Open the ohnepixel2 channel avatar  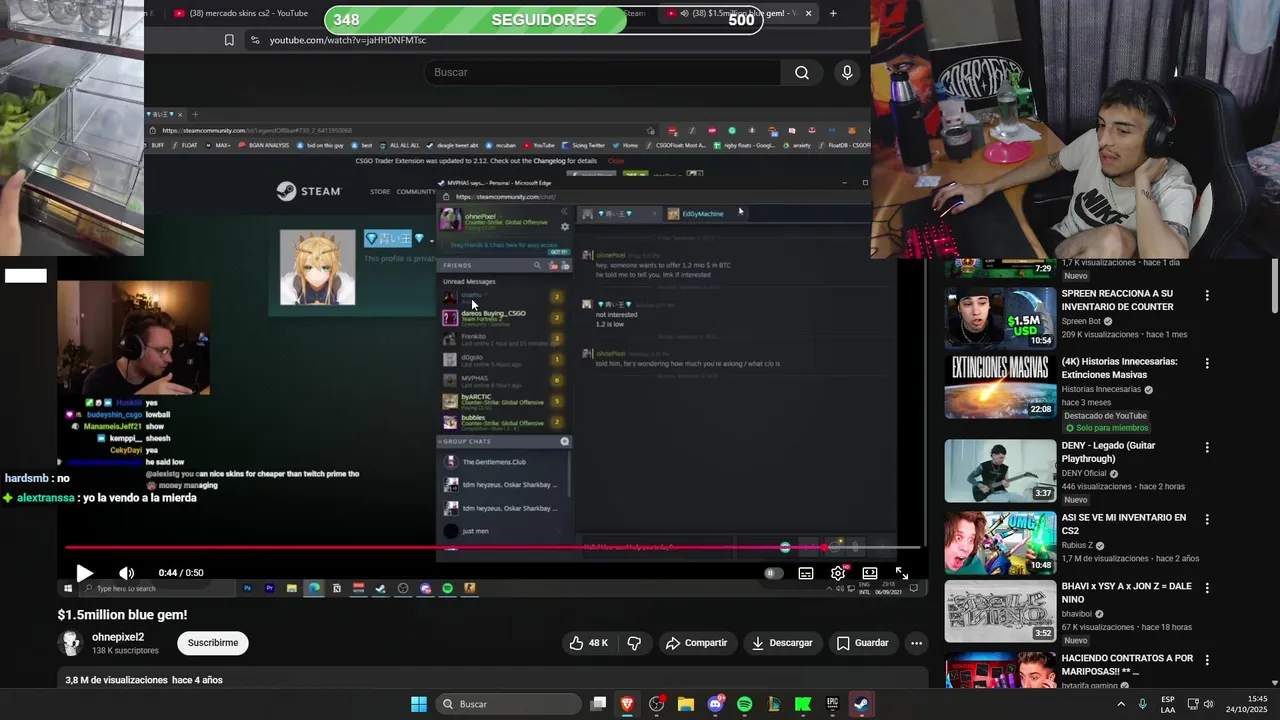[x=71, y=643]
